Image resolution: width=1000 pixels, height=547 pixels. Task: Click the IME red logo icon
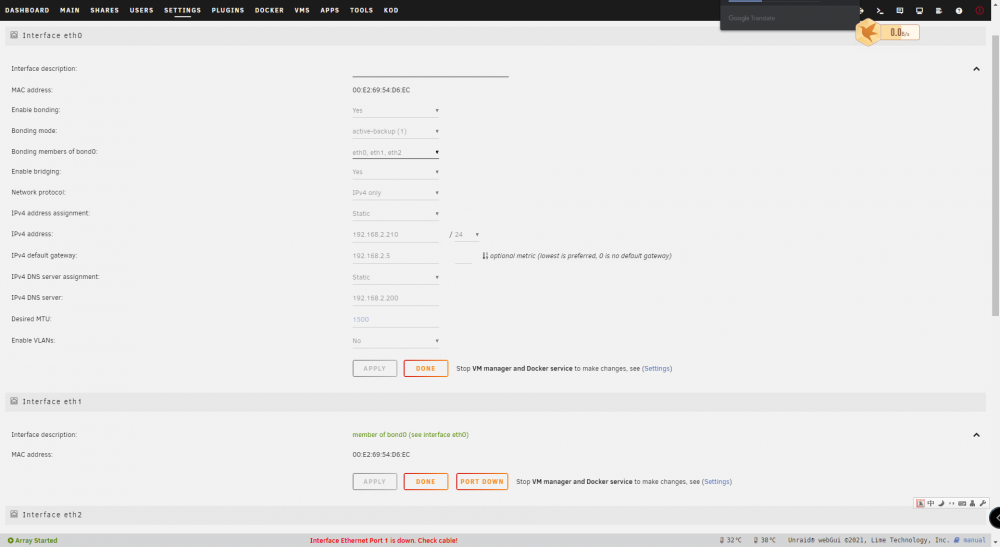click(920, 503)
